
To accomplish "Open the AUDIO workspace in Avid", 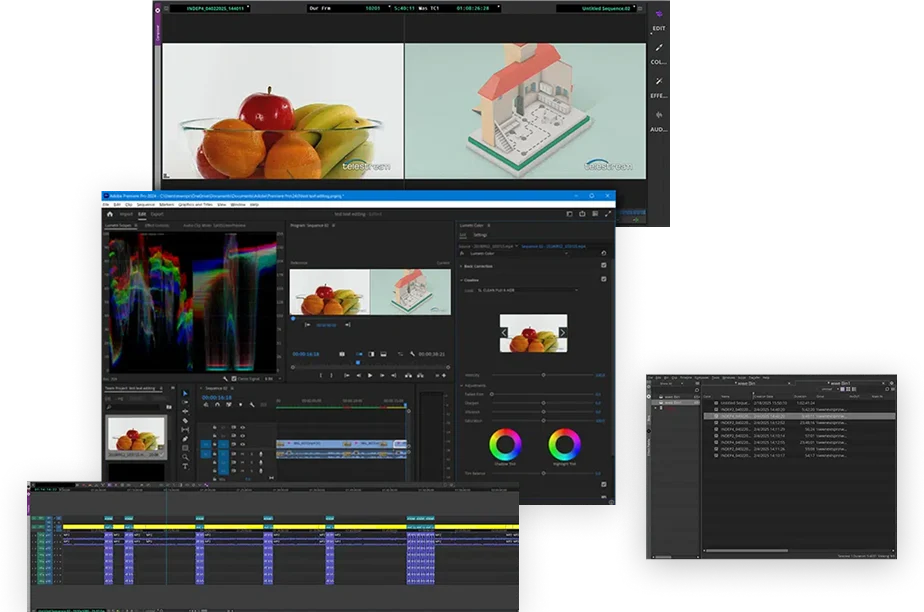I will (659, 121).
